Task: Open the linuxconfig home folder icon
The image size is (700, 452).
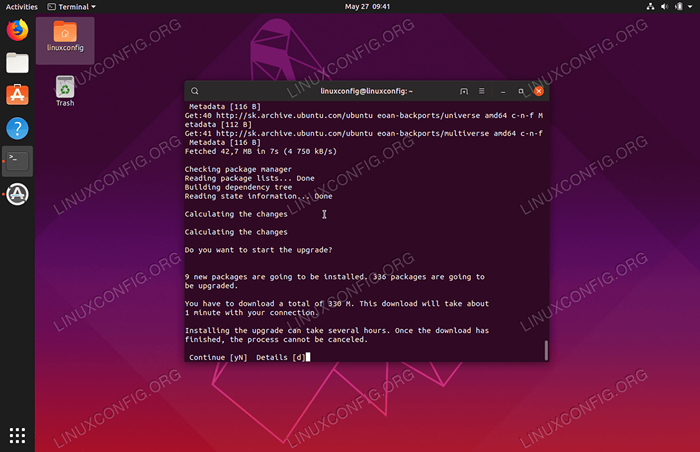Action: pos(65,38)
